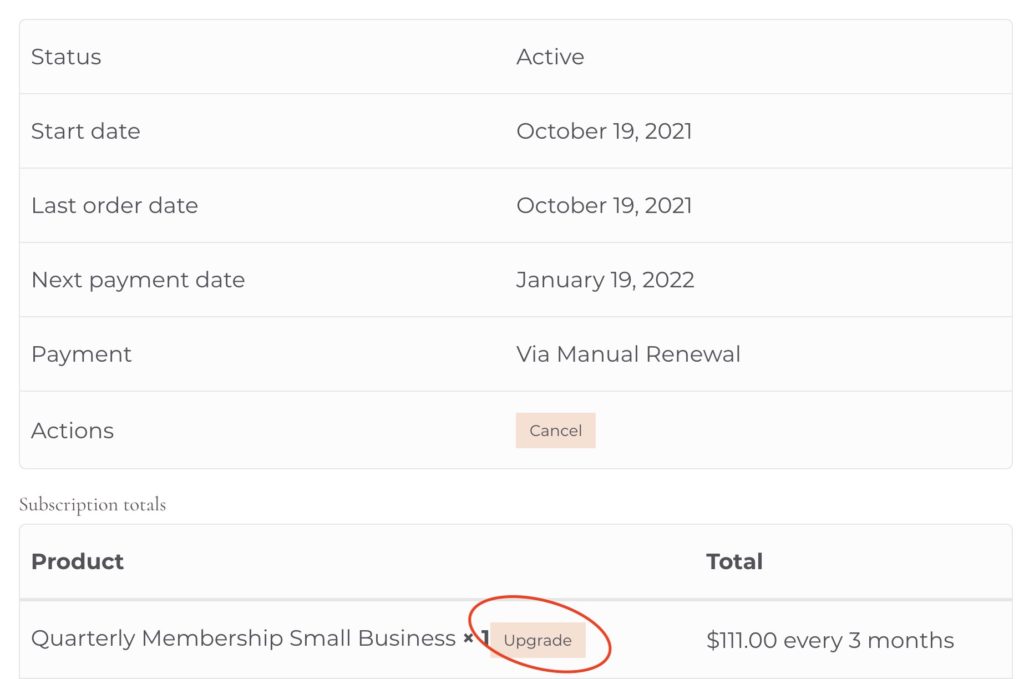
Task: Click the Upgrade button beside the product
Action: pos(538,640)
